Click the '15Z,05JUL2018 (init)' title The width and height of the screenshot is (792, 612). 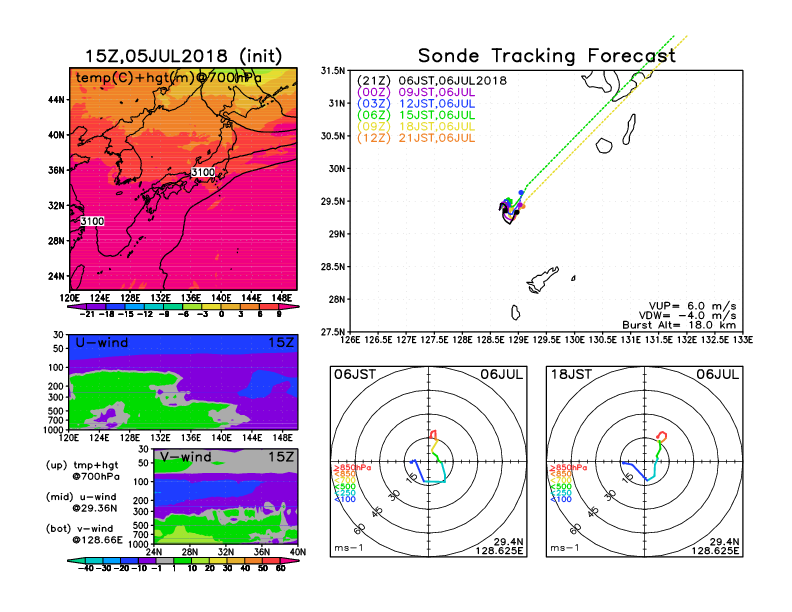pos(183,56)
